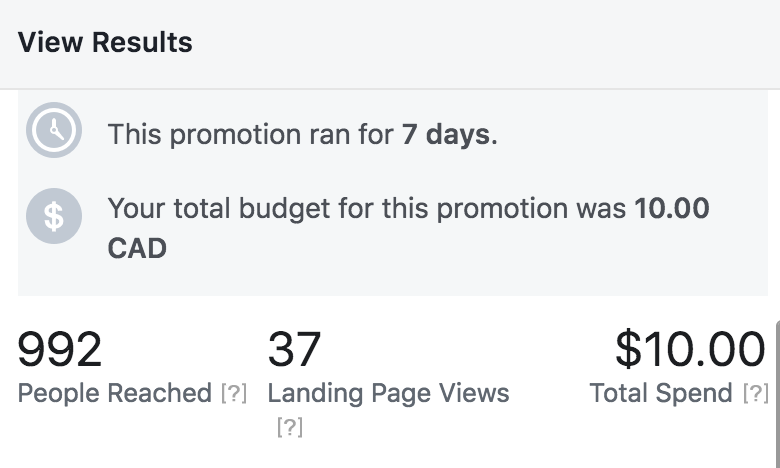
Task: Click the 'This promotion ran for' text
Action: [x=251, y=134]
